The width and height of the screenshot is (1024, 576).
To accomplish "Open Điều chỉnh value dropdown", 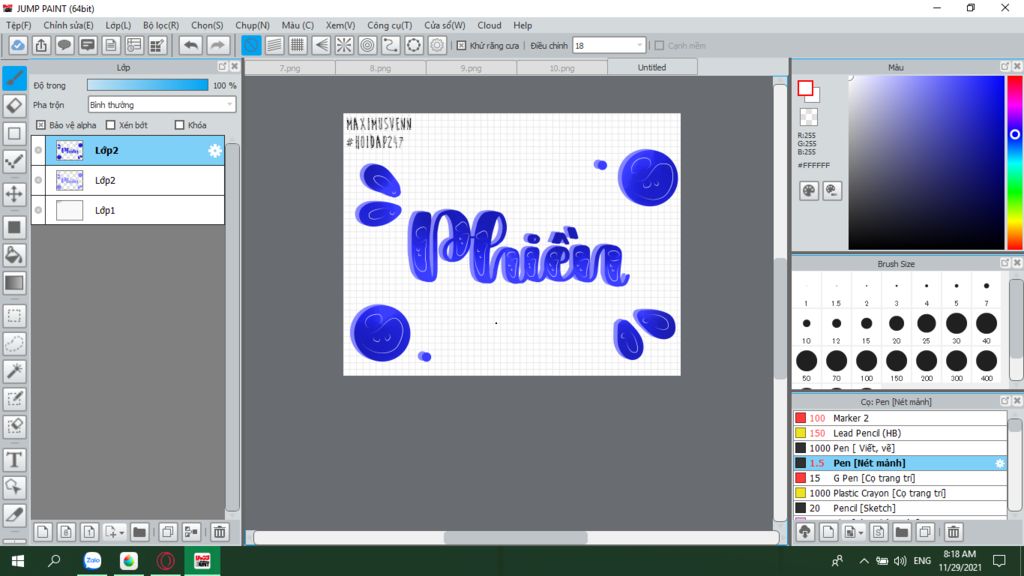I will [x=609, y=46].
